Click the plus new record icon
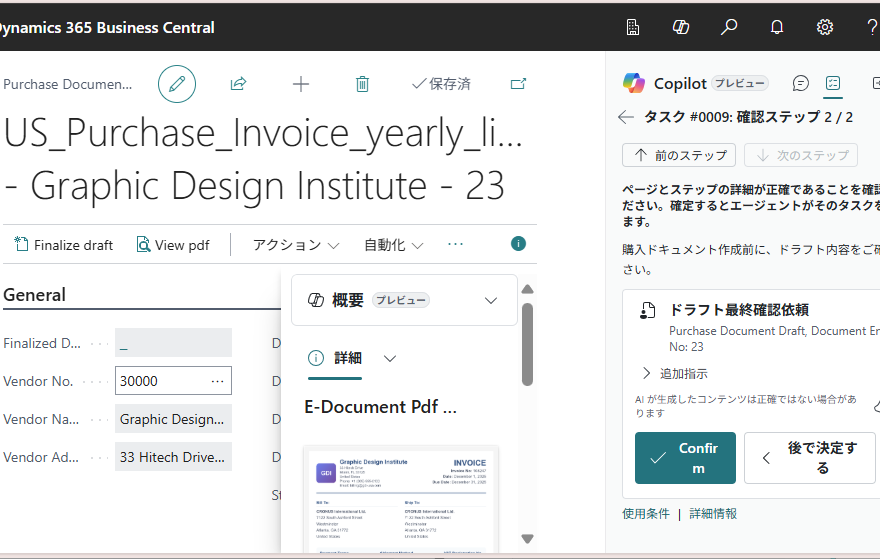The height and width of the screenshot is (559, 880). pyautogui.click(x=301, y=84)
